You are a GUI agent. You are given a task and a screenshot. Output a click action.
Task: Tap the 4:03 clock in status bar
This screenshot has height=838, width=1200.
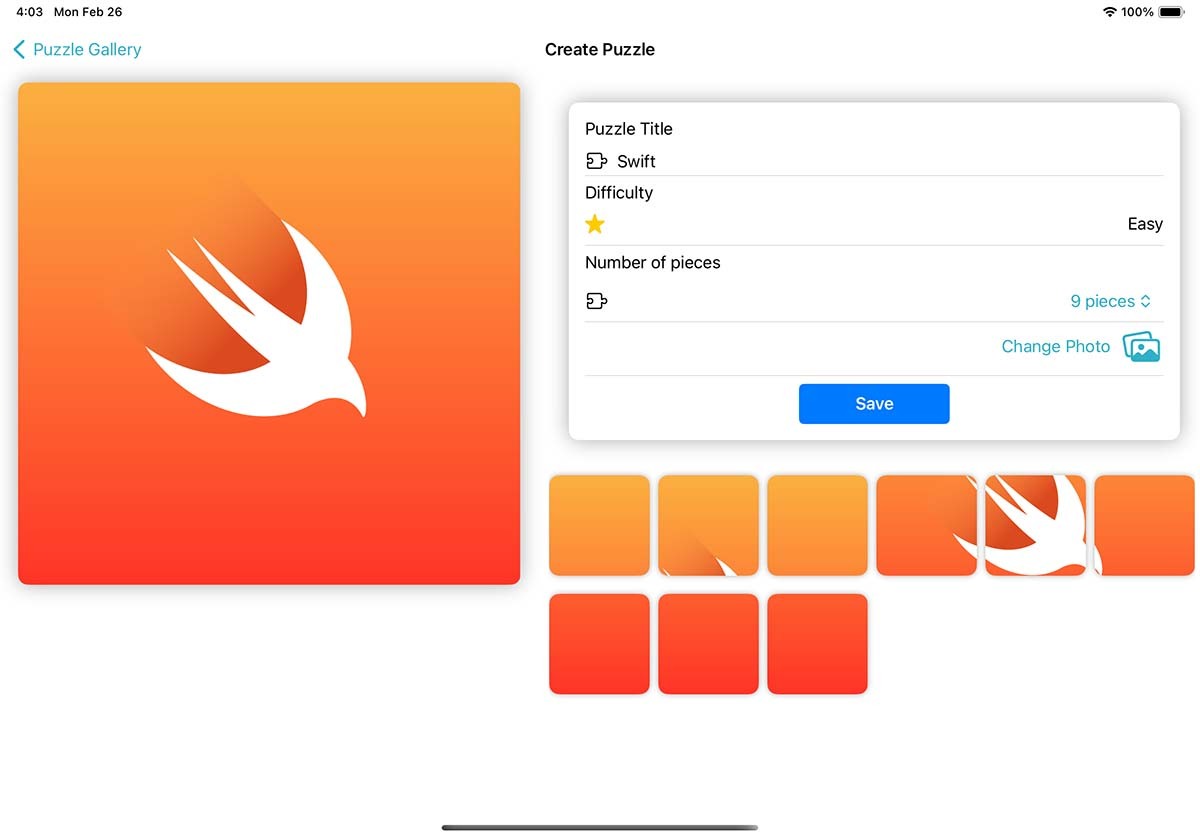29,12
